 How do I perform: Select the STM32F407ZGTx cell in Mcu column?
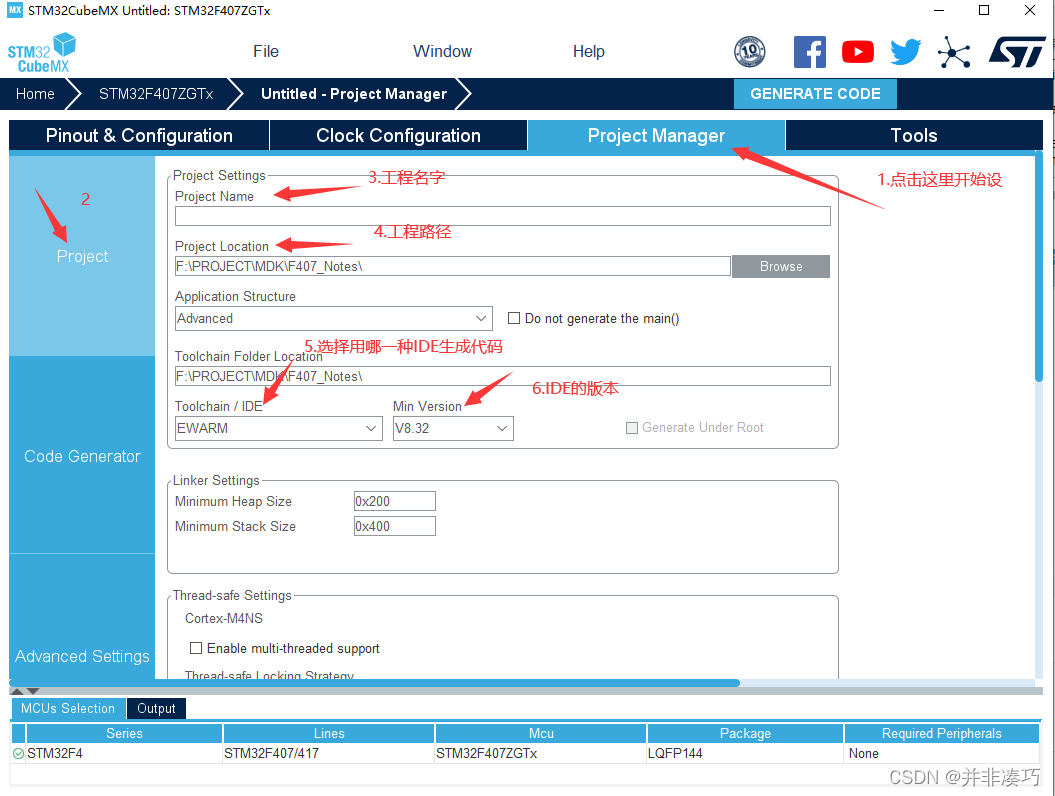click(541, 754)
